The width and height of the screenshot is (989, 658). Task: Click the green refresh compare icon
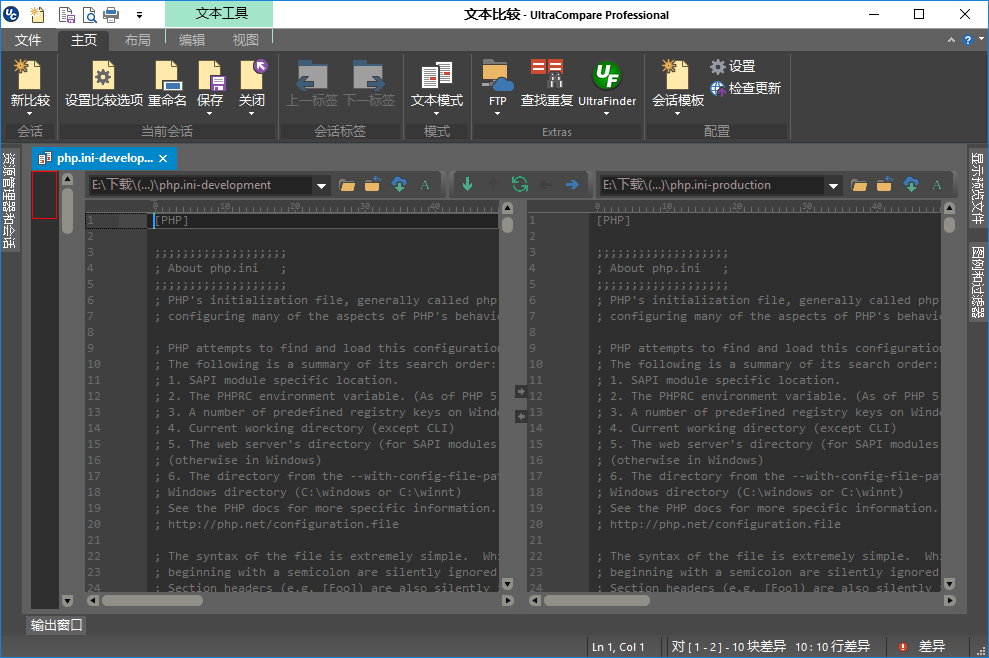coord(519,185)
